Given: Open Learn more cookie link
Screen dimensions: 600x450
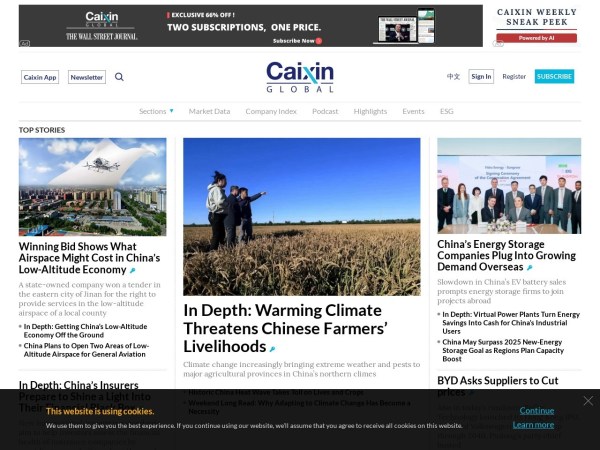Looking at the screenshot, I should pos(533,425).
